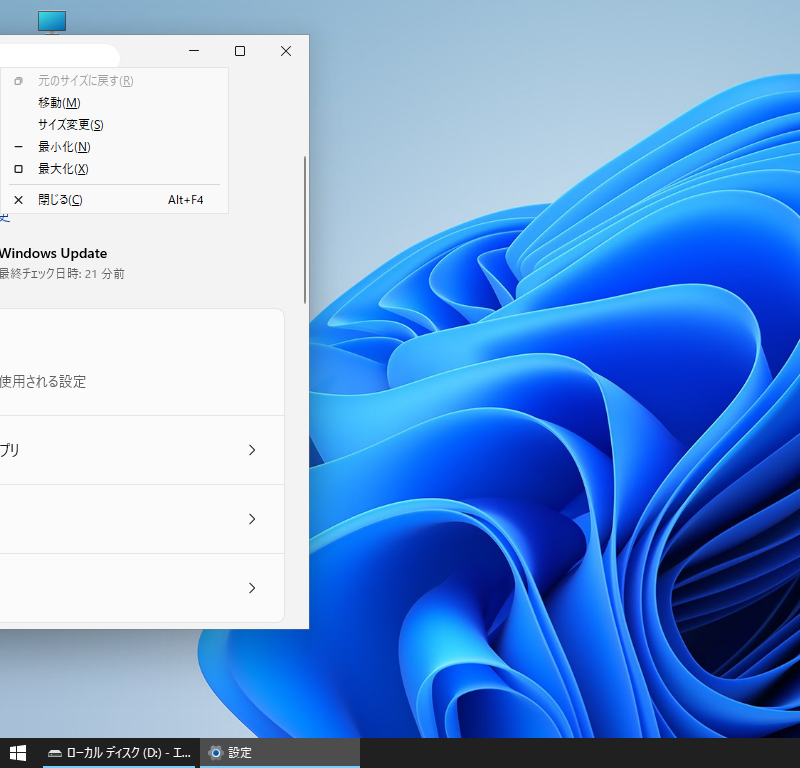Open the bottom-most chevron row in the card
This screenshot has width=800, height=768.
click(x=251, y=588)
